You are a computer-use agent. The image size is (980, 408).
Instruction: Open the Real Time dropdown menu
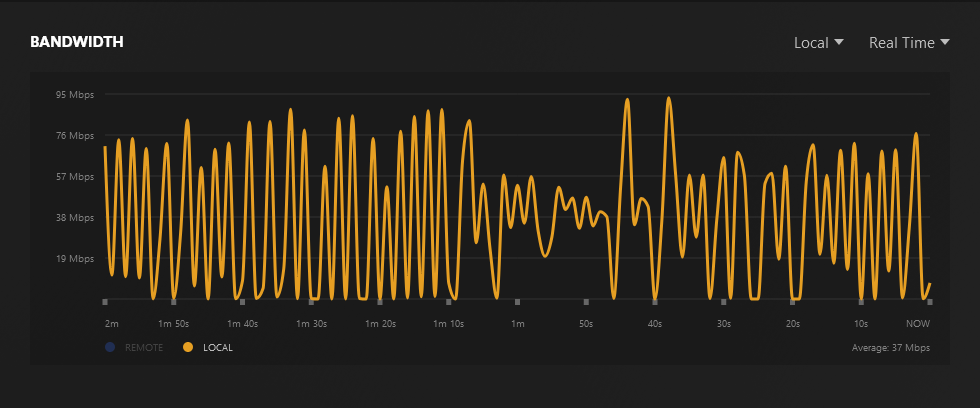(x=909, y=42)
